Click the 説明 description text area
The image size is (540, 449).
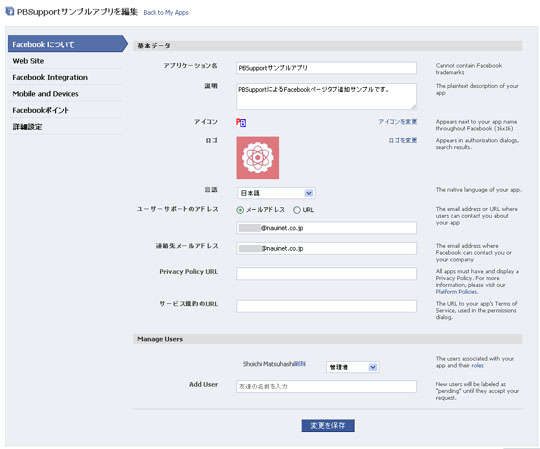[x=326, y=96]
